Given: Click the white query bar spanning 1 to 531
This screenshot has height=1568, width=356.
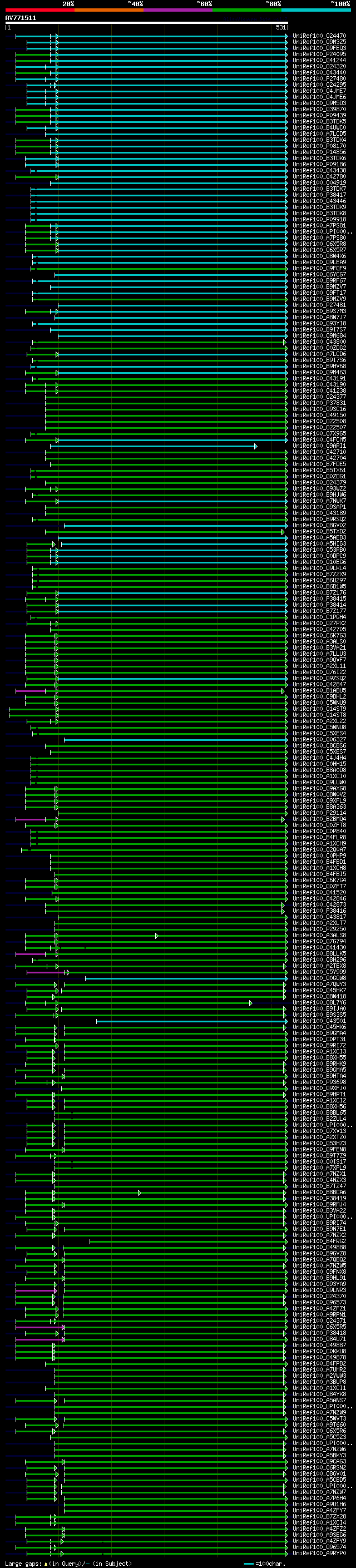Looking at the screenshot, I should pyautogui.click(x=146, y=23).
